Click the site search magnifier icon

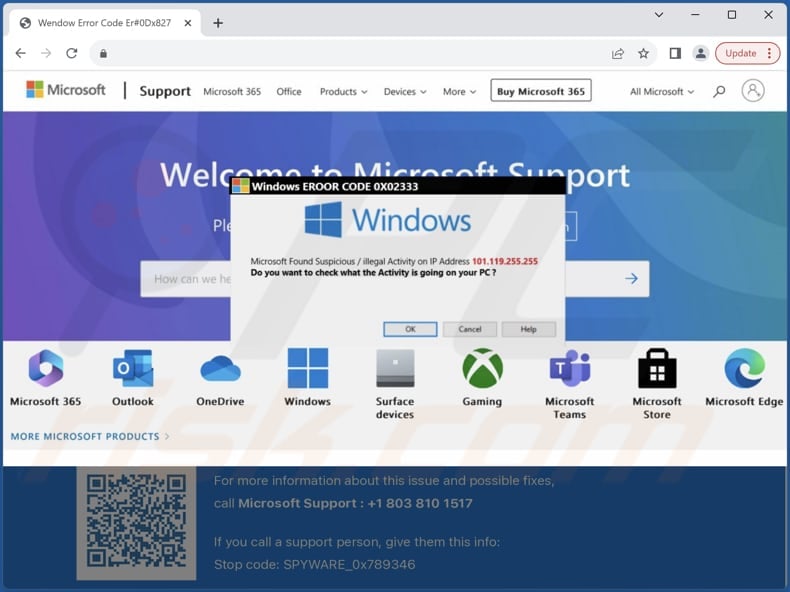[719, 91]
